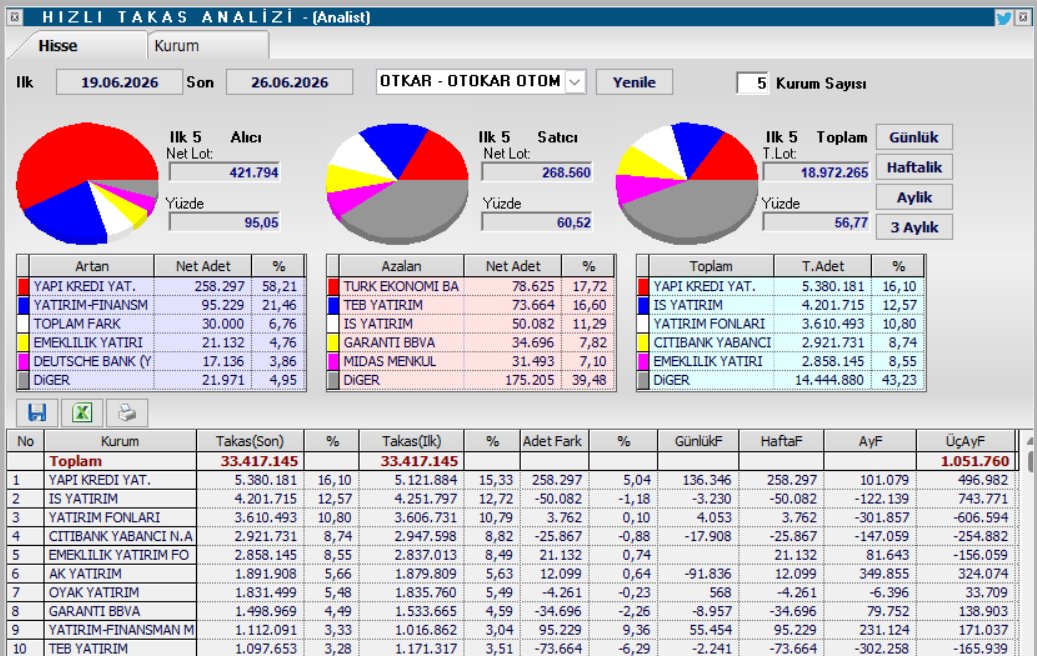Image resolution: width=1037 pixels, height=656 pixels.
Task: Click gray swatch beside DiGER in Toplam table
Action: pyautogui.click(x=643, y=380)
